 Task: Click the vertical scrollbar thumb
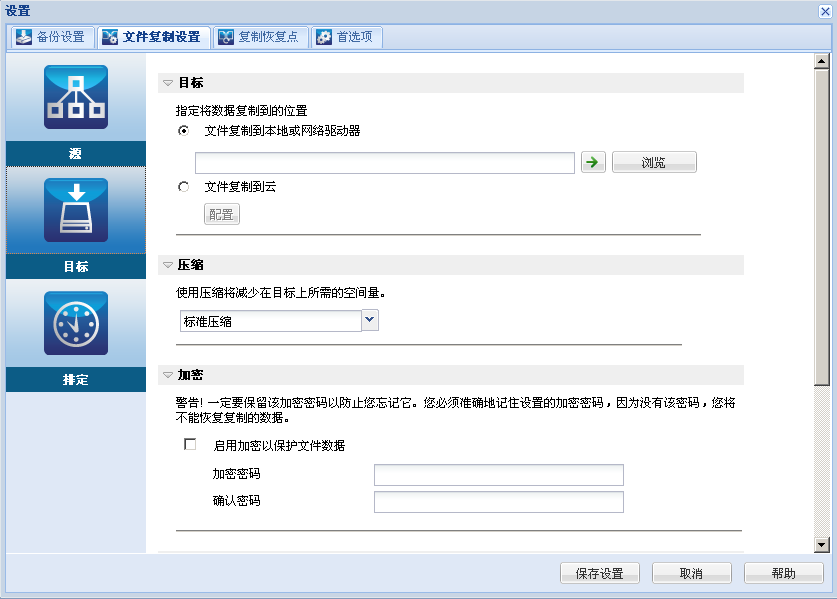822,227
